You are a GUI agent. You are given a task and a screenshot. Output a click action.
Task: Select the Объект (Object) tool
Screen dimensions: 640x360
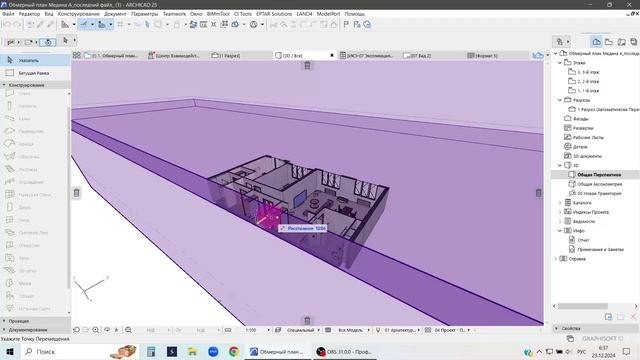click(33, 296)
